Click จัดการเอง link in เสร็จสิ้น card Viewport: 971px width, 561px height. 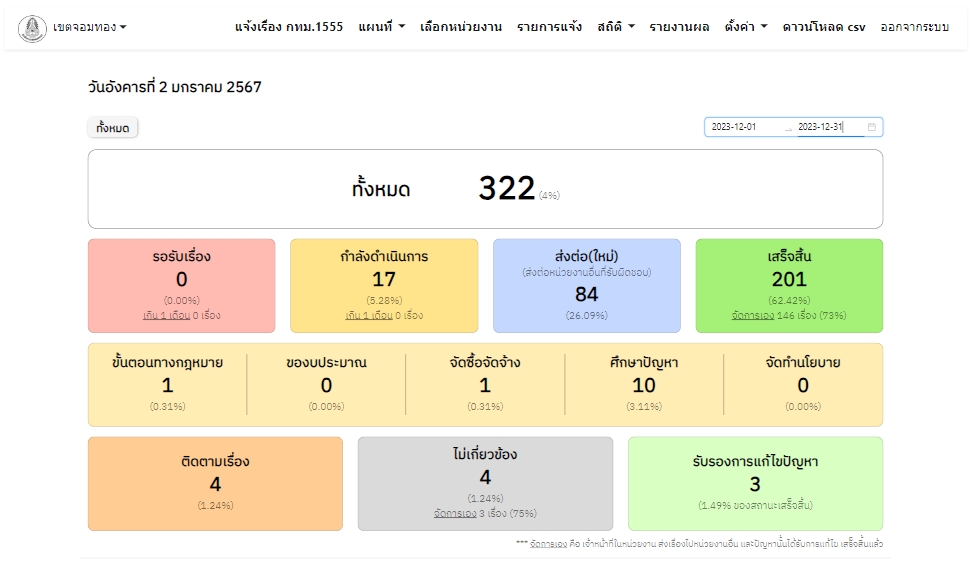753,315
